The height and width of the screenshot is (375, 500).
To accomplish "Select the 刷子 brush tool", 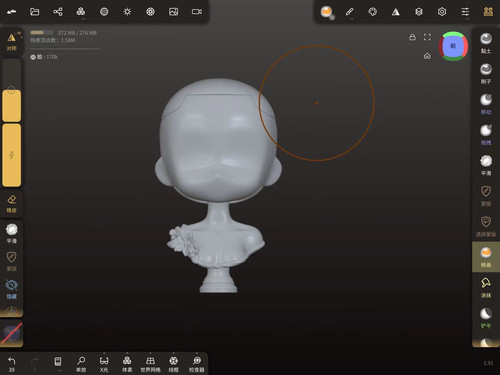I will tap(486, 74).
